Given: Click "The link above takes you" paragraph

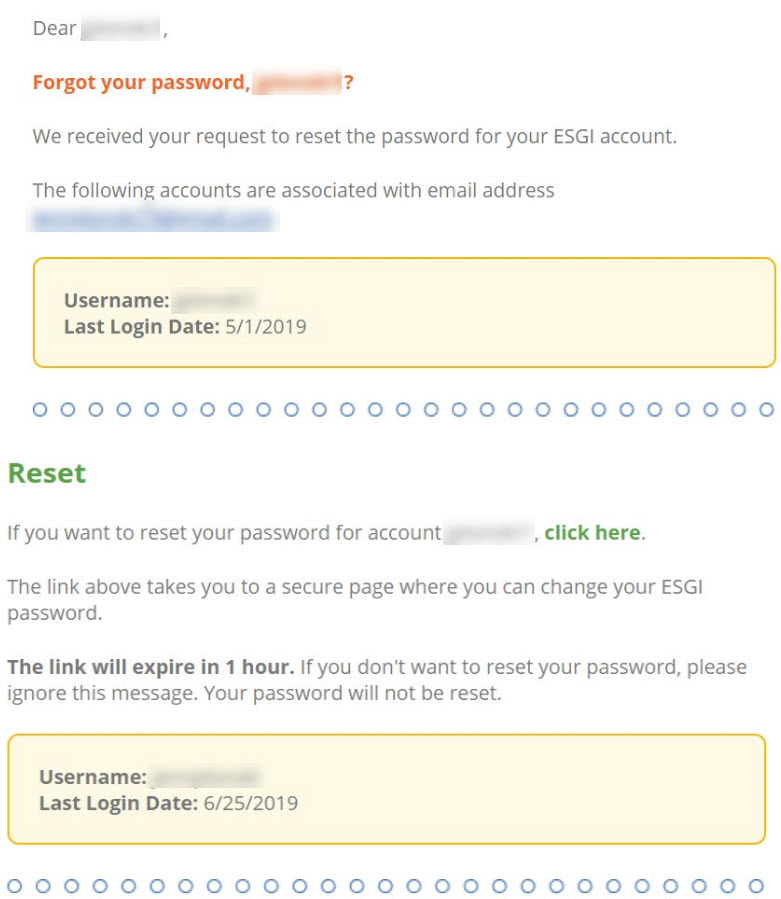Looking at the screenshot, I should [355, 600].
